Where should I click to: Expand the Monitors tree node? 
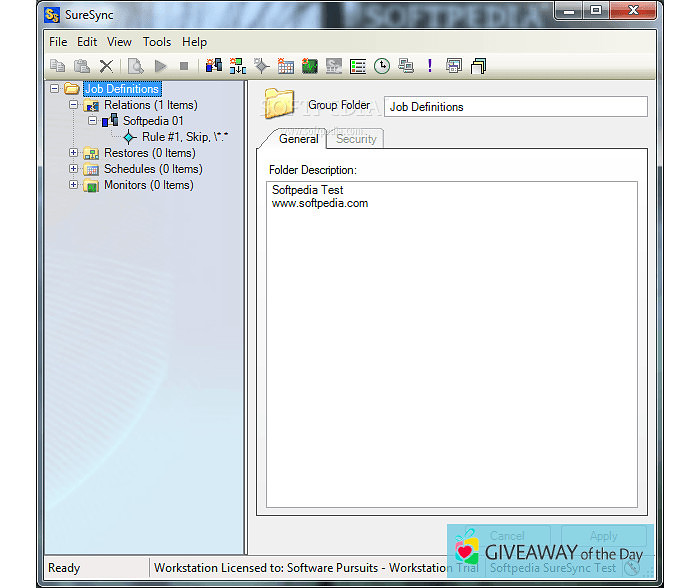pyautogui.click(x=73, y=185)
